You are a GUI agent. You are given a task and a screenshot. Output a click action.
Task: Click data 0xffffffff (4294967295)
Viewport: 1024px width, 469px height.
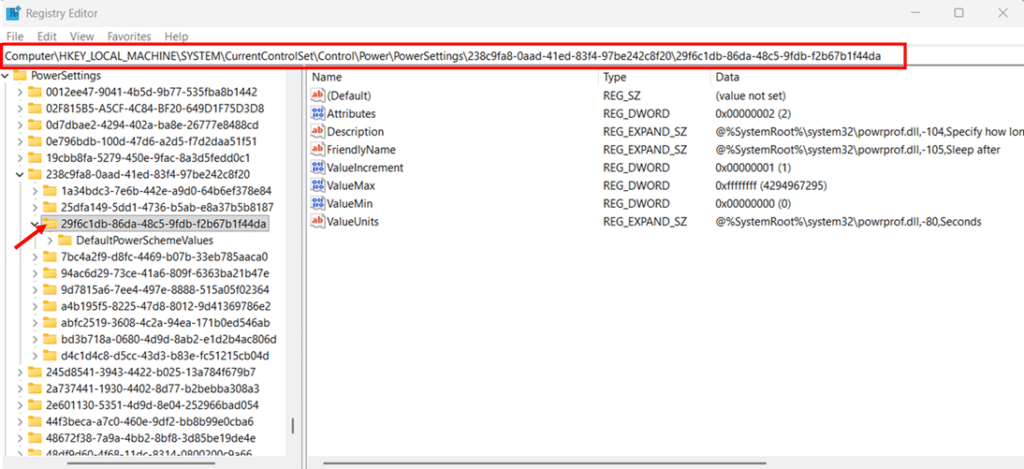coord(771,186)
